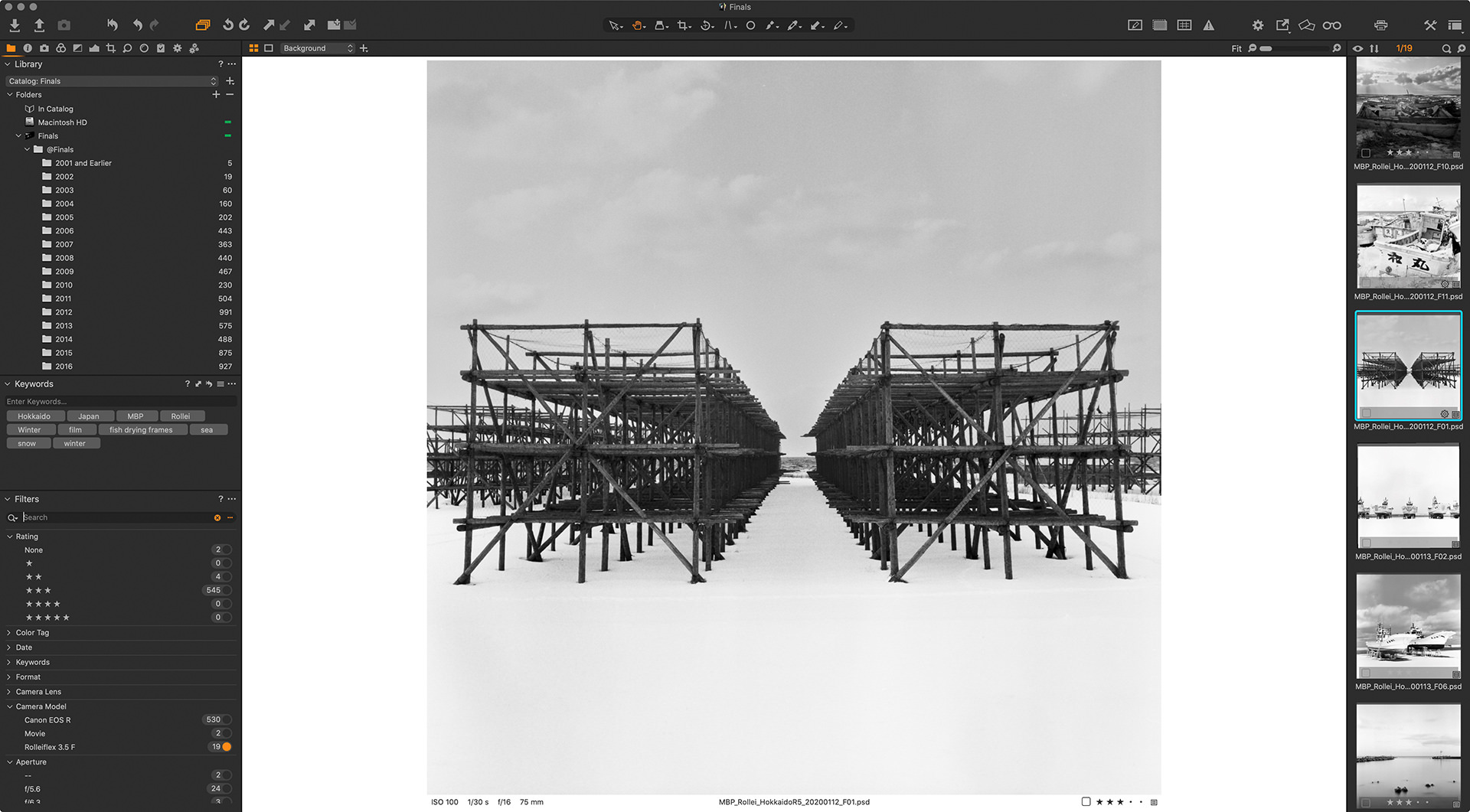The width and height of the screenshot is (1470, 812).
Task: Toggle the Rolleiflex 3.5 F camera filter
Action: [227, 747]
